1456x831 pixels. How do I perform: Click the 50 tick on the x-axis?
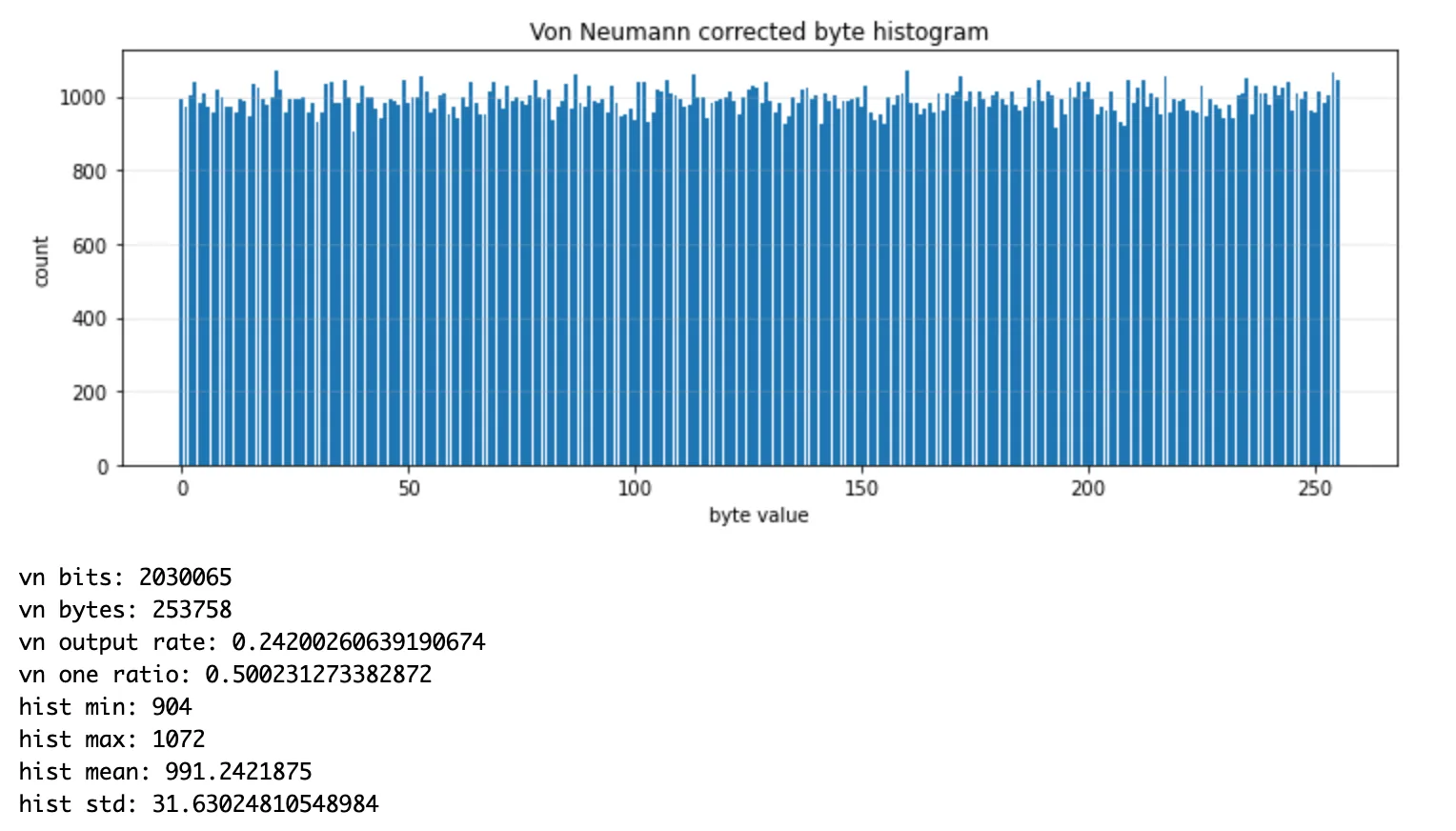tap(409, 489)
